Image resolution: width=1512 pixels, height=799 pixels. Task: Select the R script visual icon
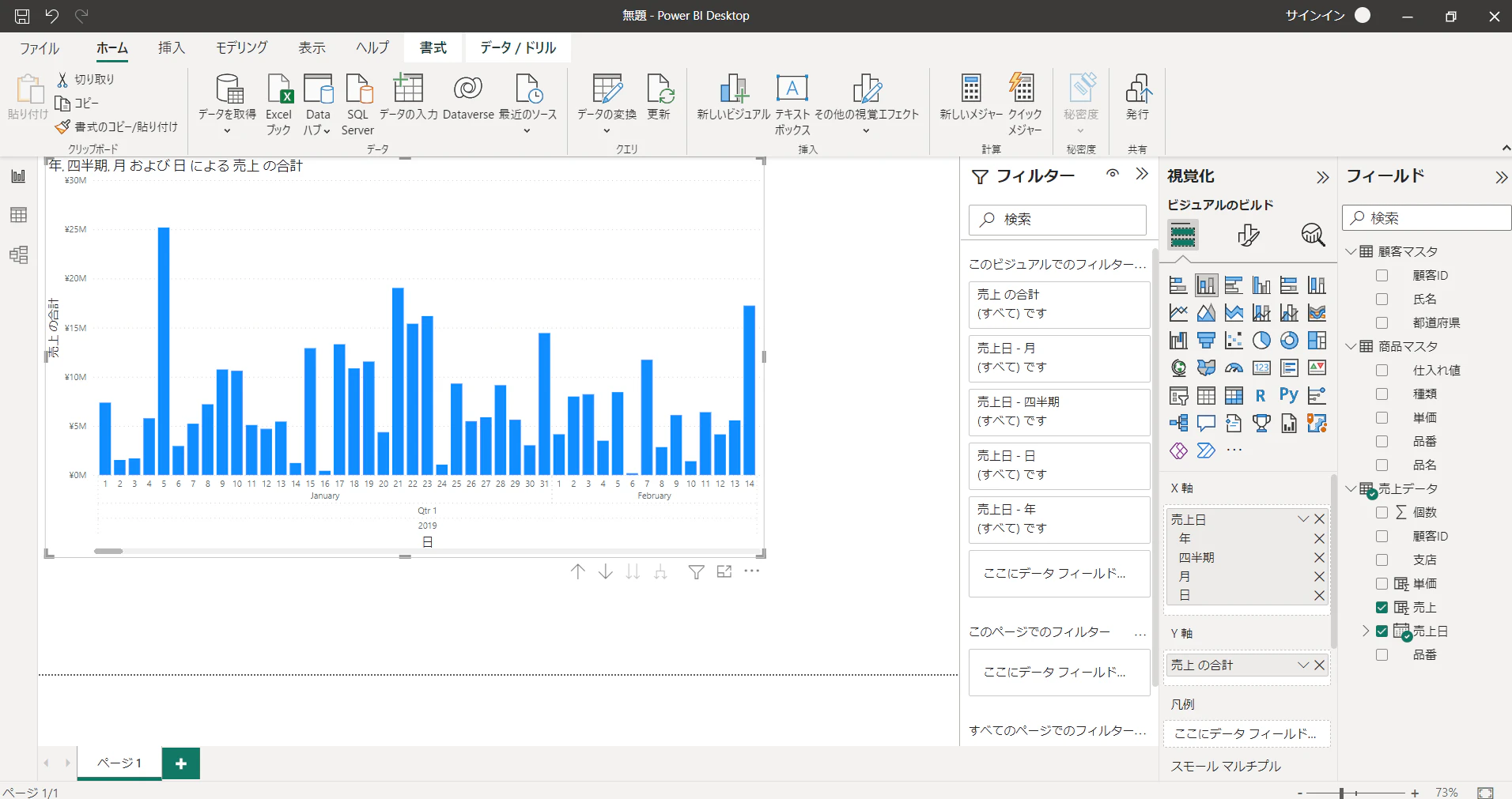tap(1261, 395)
